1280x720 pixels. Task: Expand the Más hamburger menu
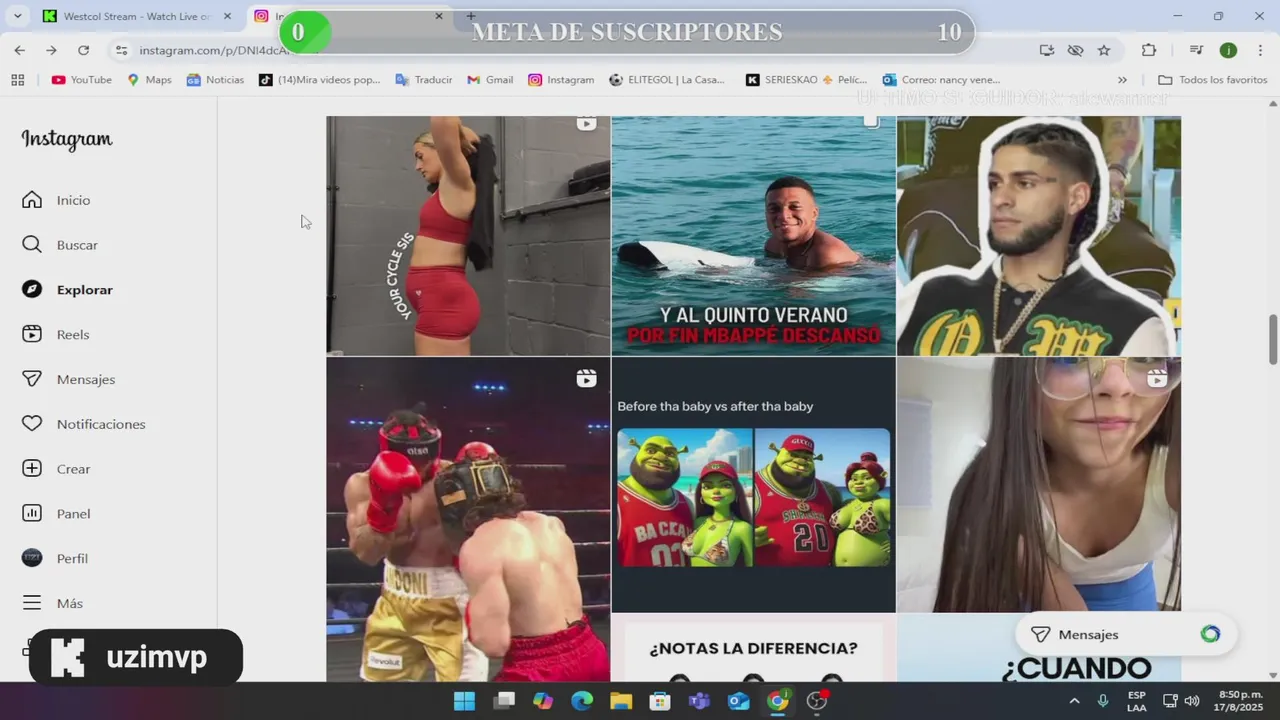(x=52, y=603)
